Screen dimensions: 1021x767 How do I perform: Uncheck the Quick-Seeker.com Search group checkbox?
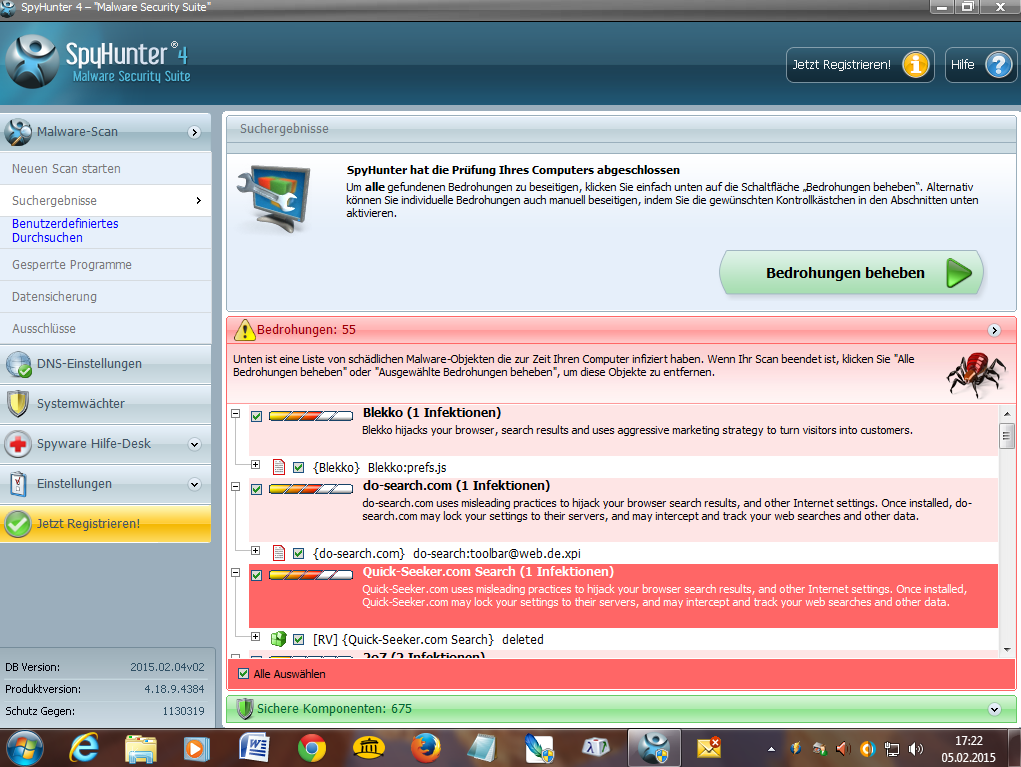[x=257, y=575]
